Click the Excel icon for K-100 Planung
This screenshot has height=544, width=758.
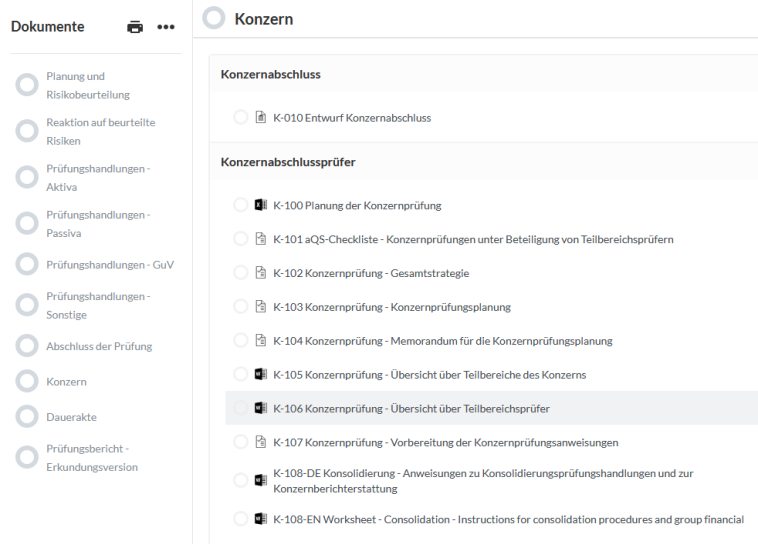261,205
